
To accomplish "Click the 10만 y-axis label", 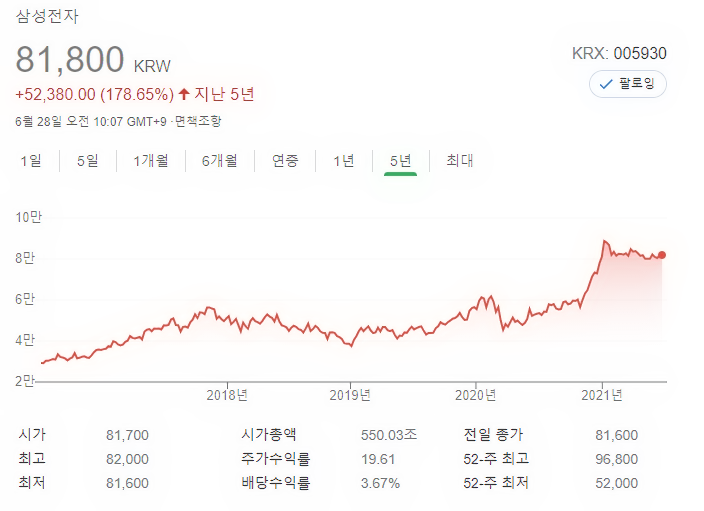I will [28, 217].
